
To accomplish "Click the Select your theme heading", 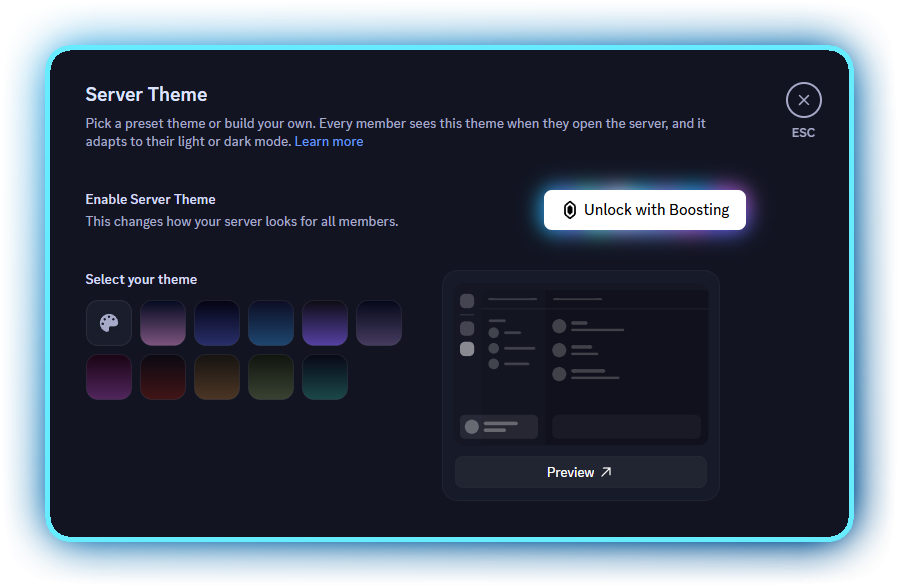I will click(141, 280).
